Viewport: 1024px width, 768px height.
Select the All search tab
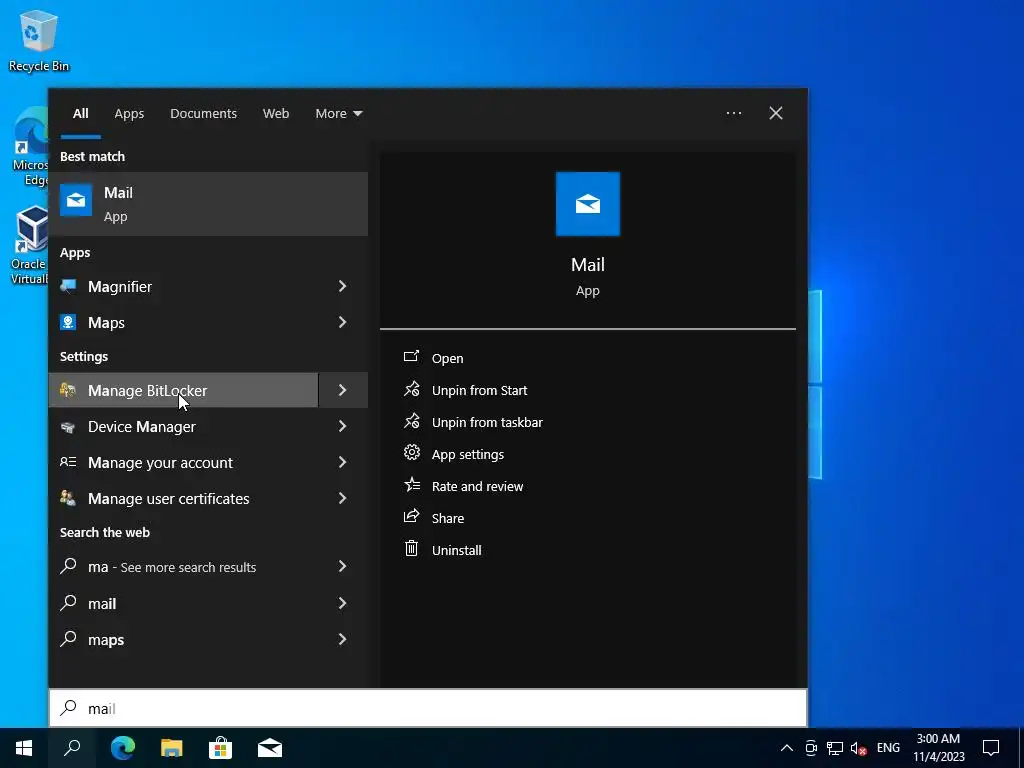tap(80, 114)
